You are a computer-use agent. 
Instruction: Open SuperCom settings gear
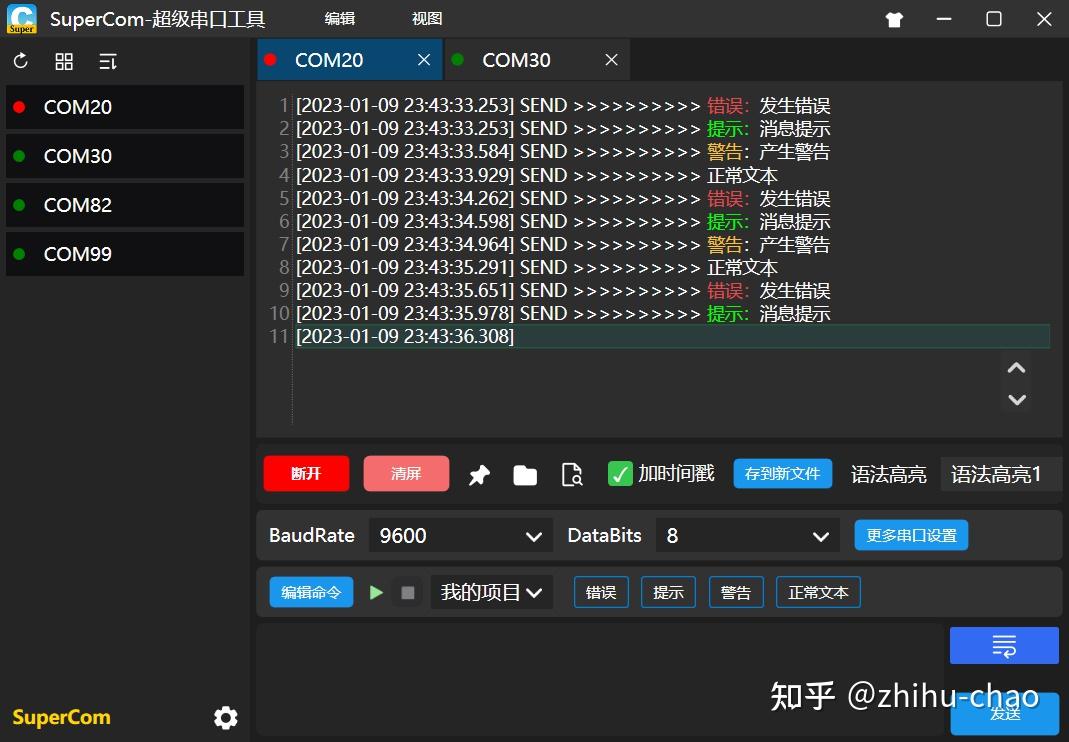[x=226, y=717]
